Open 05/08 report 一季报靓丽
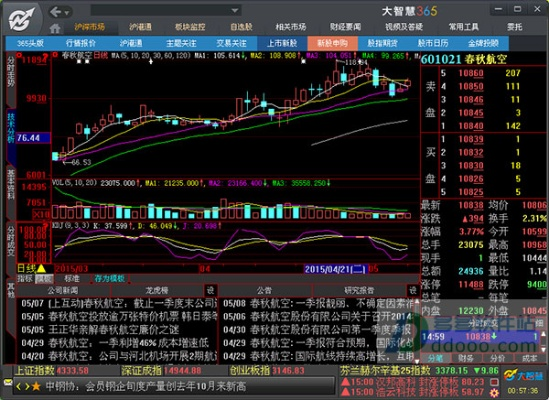This screenshot has height=400, width=549. [x=331, y=303]
